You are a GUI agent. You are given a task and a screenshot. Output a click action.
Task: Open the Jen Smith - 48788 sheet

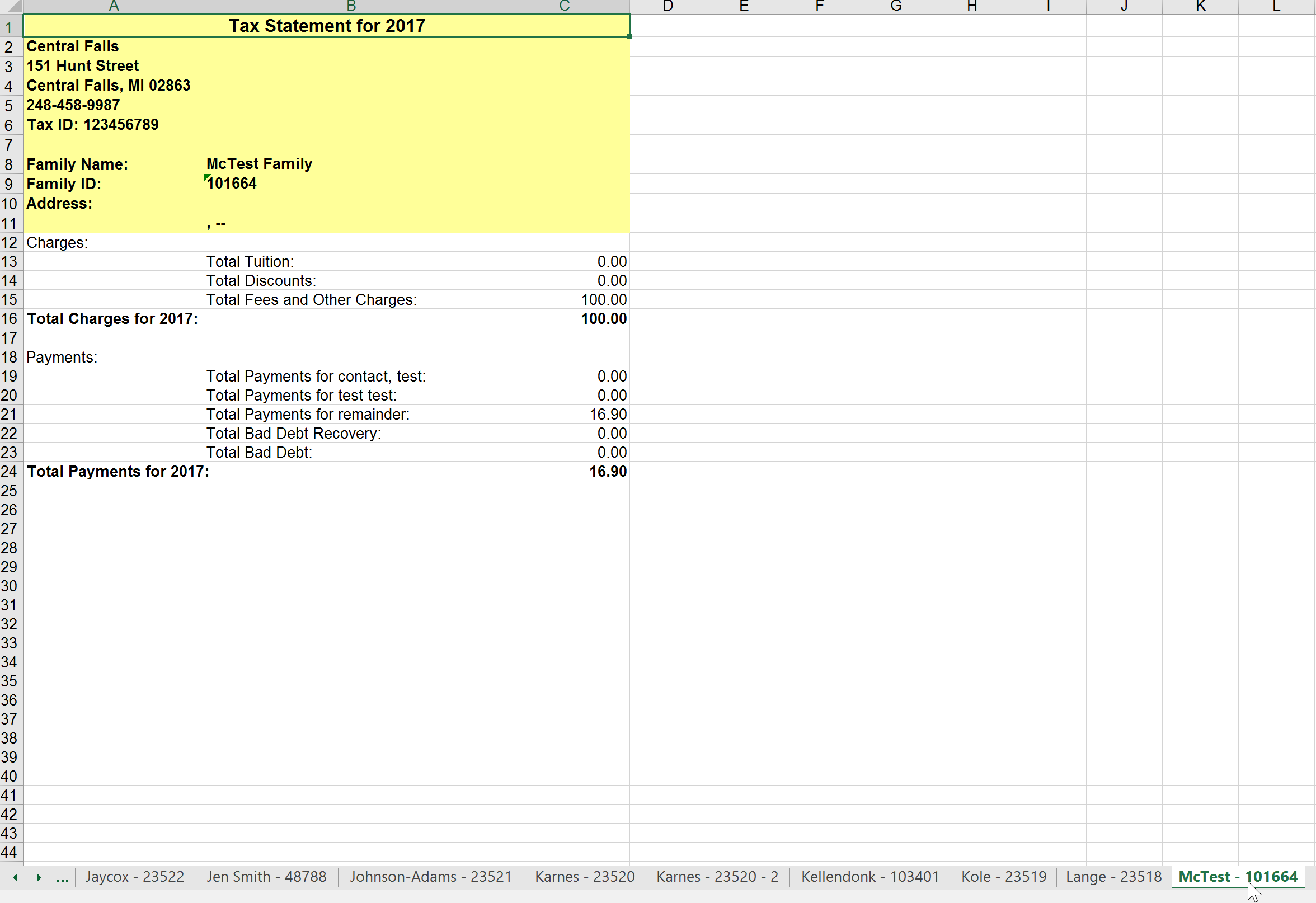[266, 877]
